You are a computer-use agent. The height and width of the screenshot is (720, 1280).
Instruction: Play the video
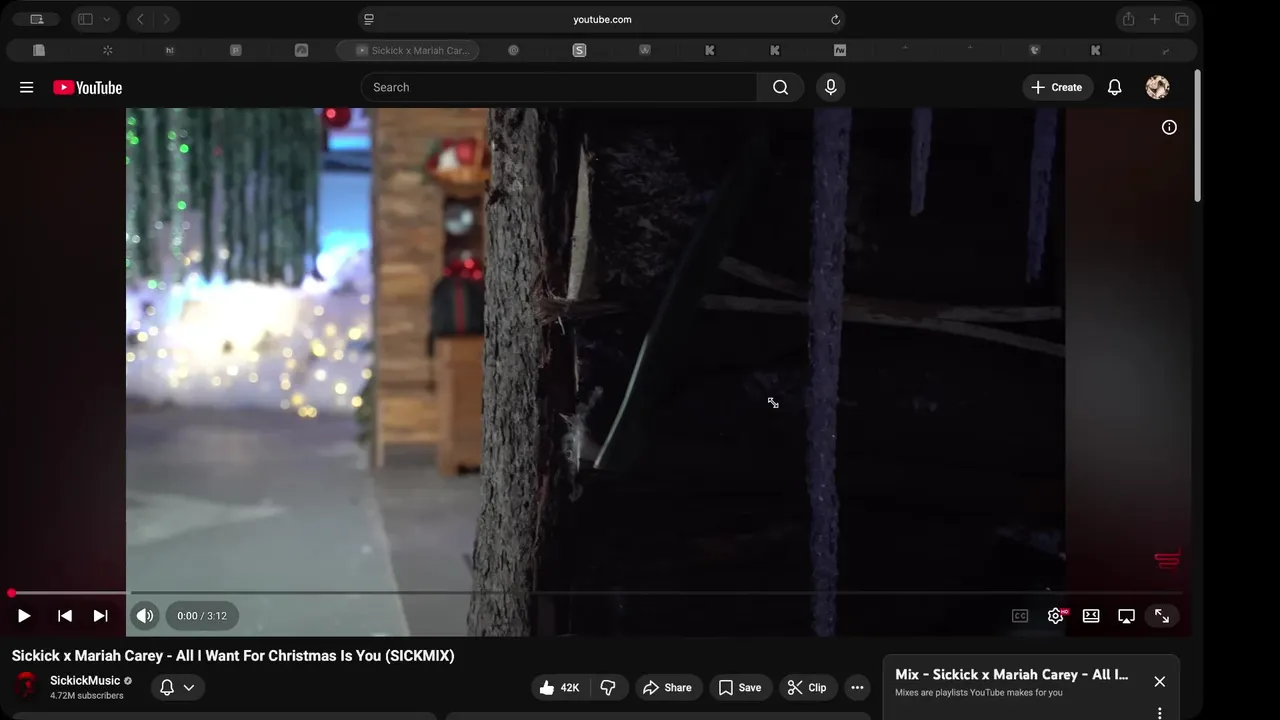pyautogui.click(x=24, y=616)
